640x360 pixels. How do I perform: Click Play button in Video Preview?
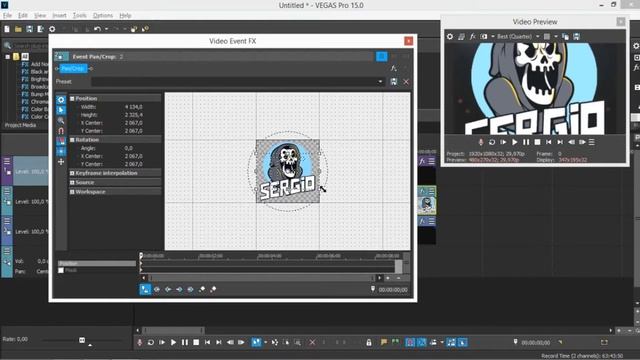[x=515, y=142]
